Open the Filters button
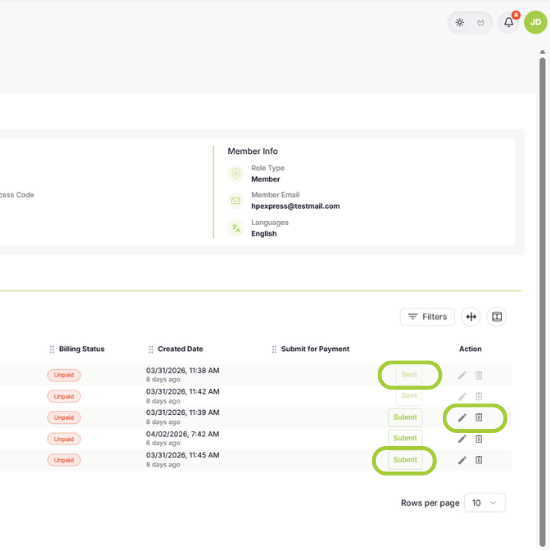The image size is (550, 550). 427,317
